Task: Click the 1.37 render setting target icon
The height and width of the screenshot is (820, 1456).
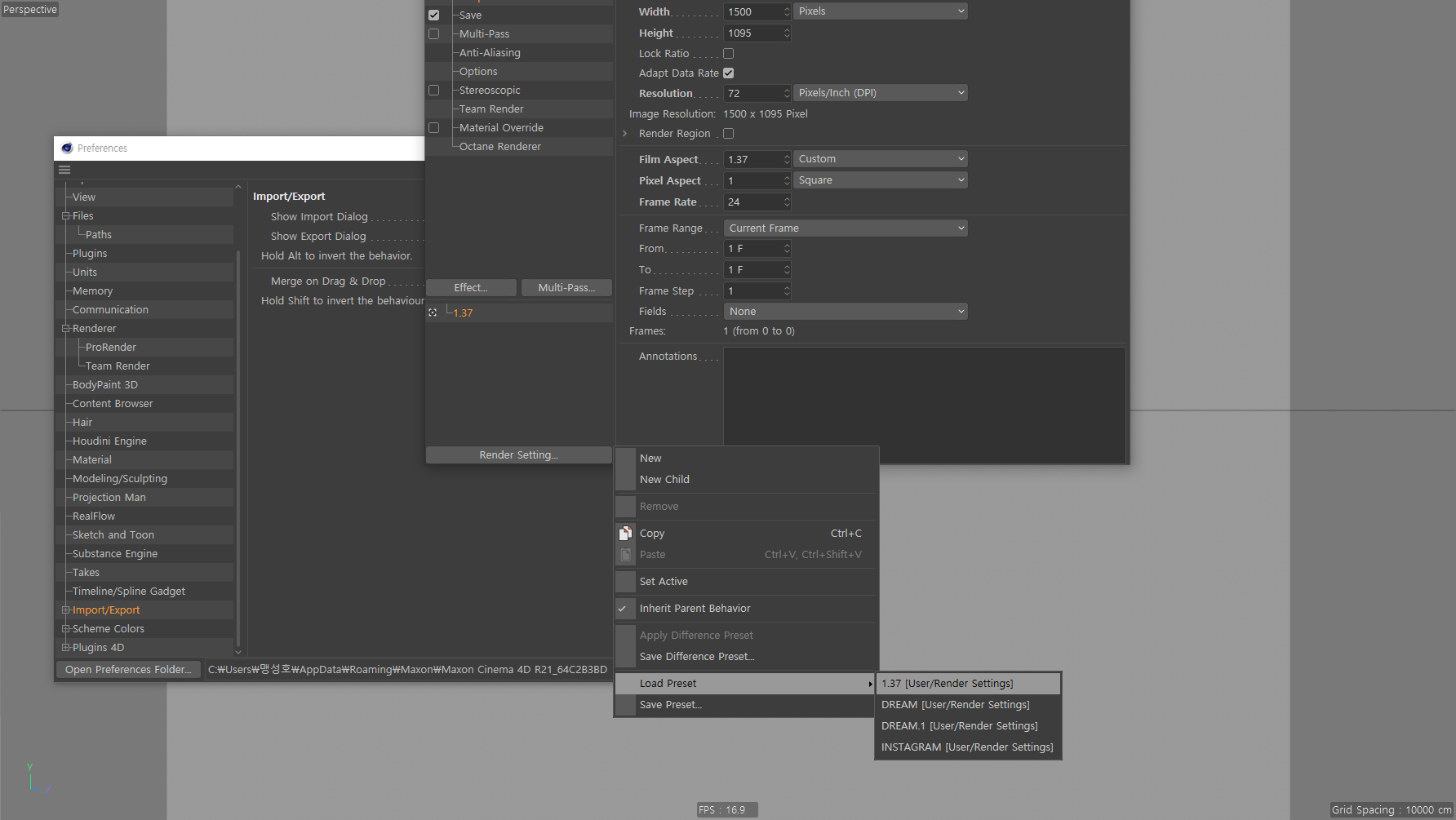Action: pos(433,312)
